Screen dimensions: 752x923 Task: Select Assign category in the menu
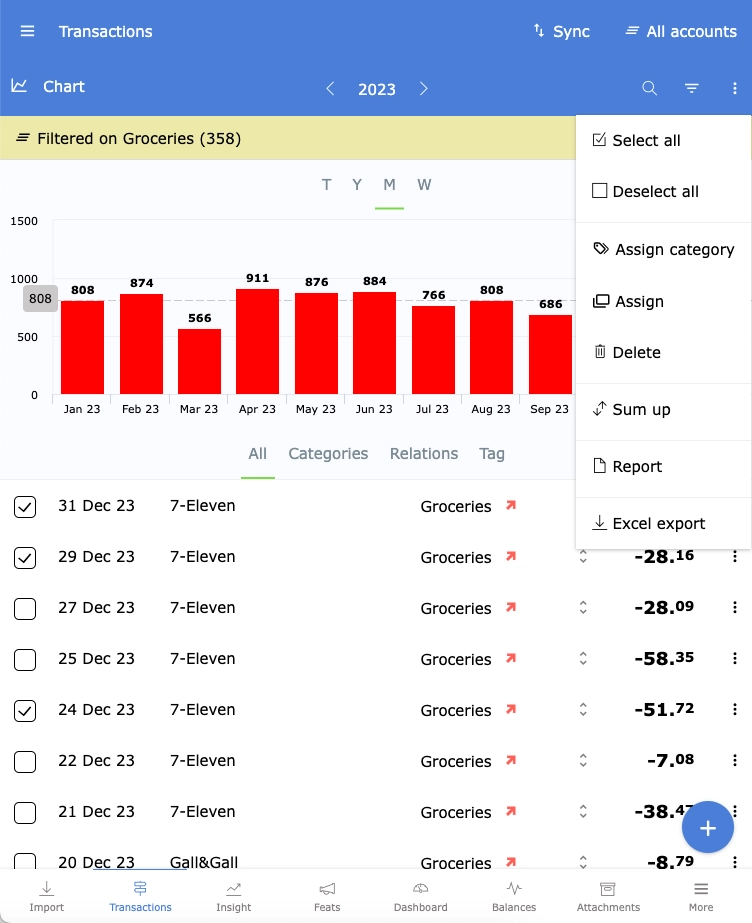click(673, 249)
